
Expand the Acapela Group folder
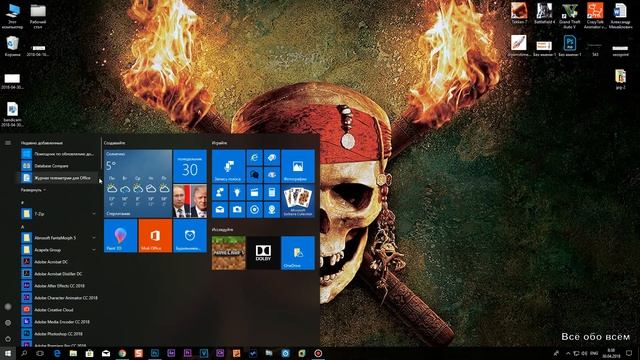point(59,249)
